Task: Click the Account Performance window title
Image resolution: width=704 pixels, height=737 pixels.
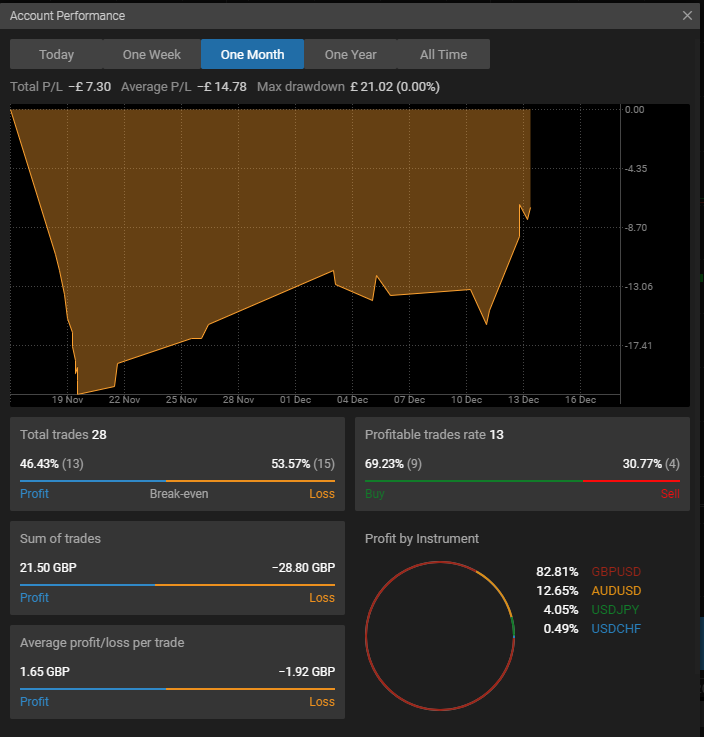Action: point(67,16)
